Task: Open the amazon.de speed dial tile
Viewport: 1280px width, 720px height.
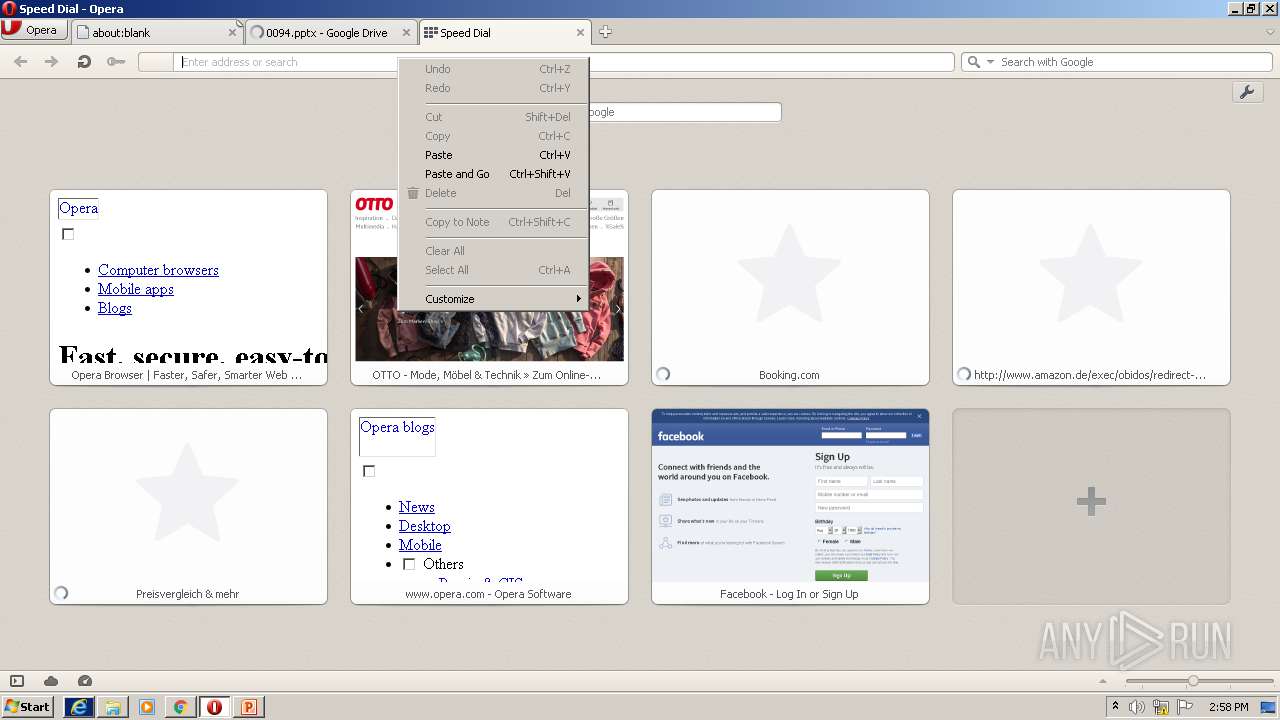Action: (x=1091, y=287)
